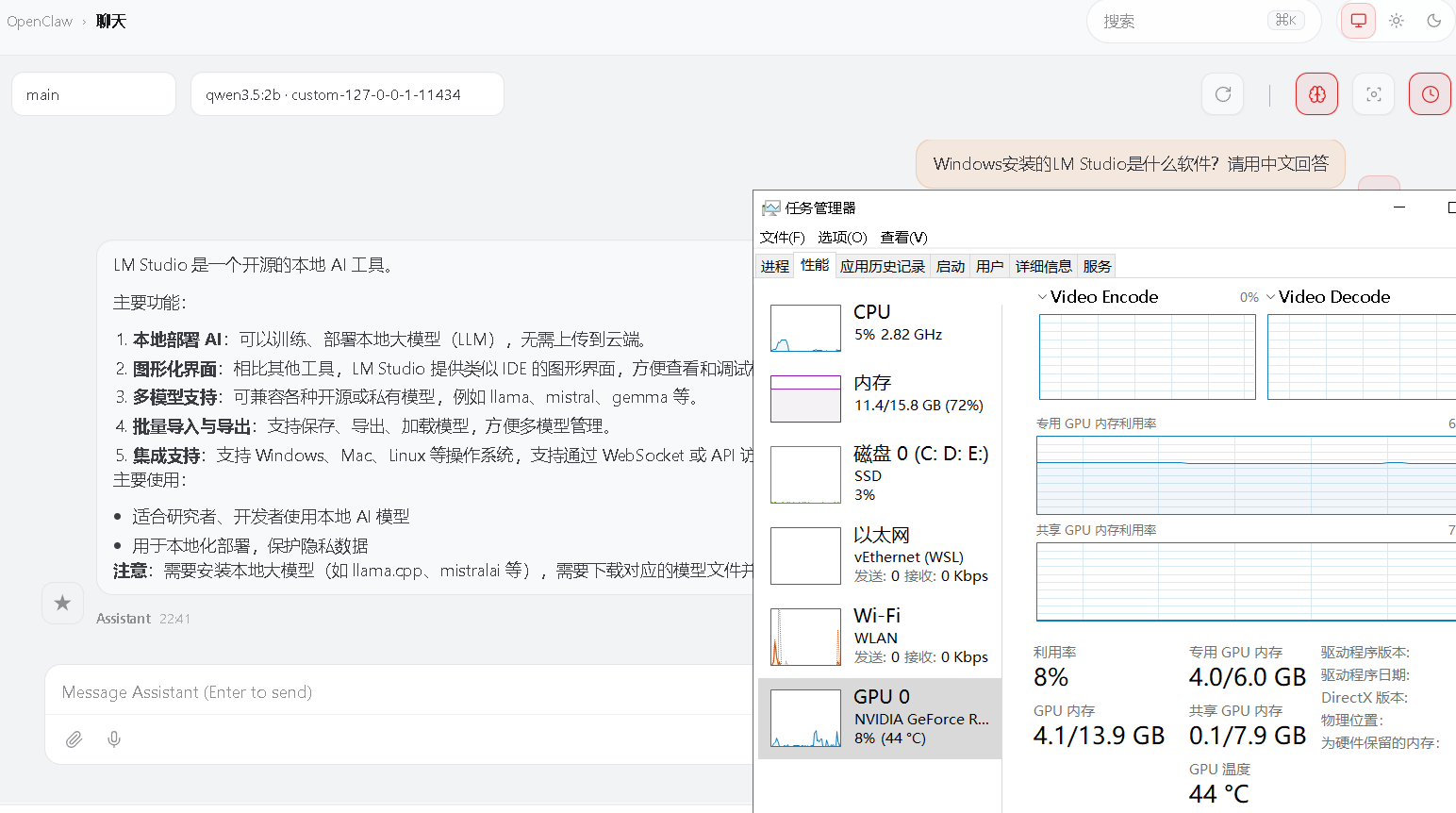
Task: Click the 4.0/6.0 GB dedicated memory value
Action: (x=1248, y=677)
